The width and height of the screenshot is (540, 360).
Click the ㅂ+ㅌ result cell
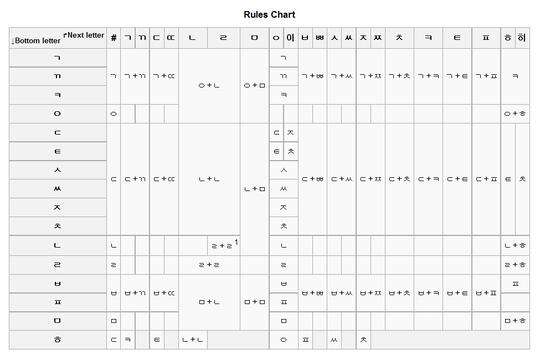point(457,293)
